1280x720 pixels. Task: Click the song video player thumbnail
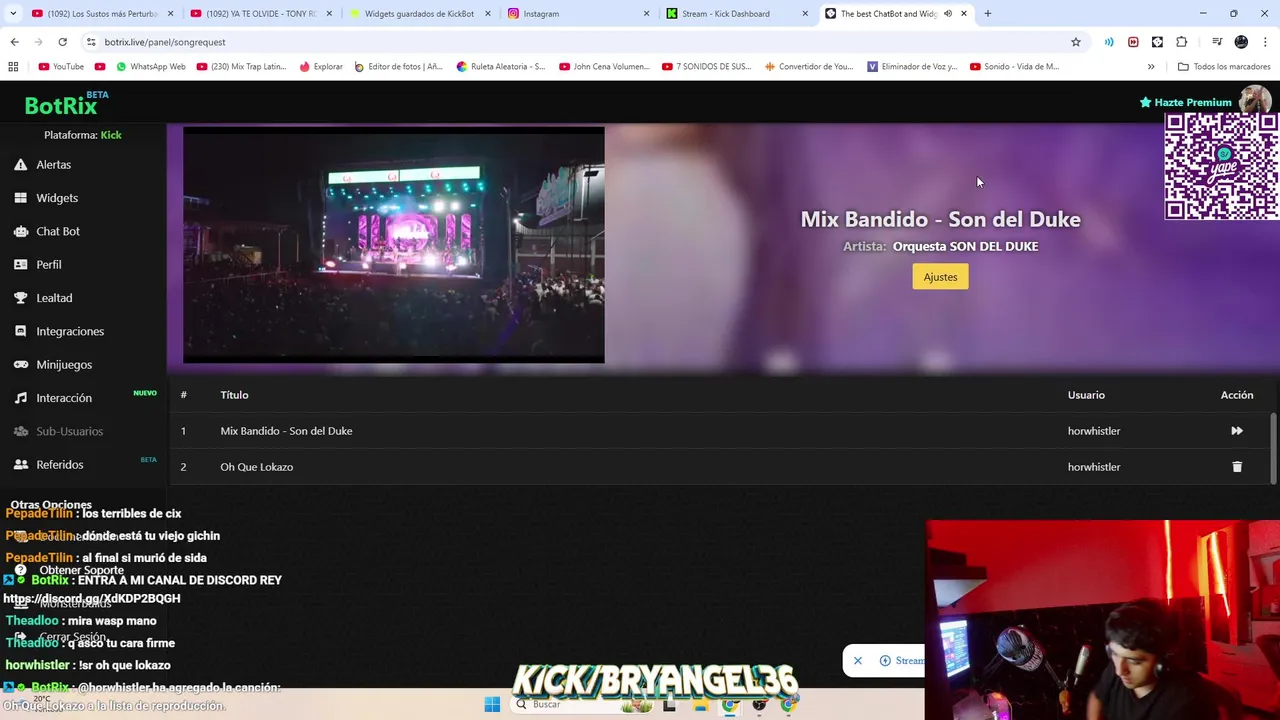394,245
